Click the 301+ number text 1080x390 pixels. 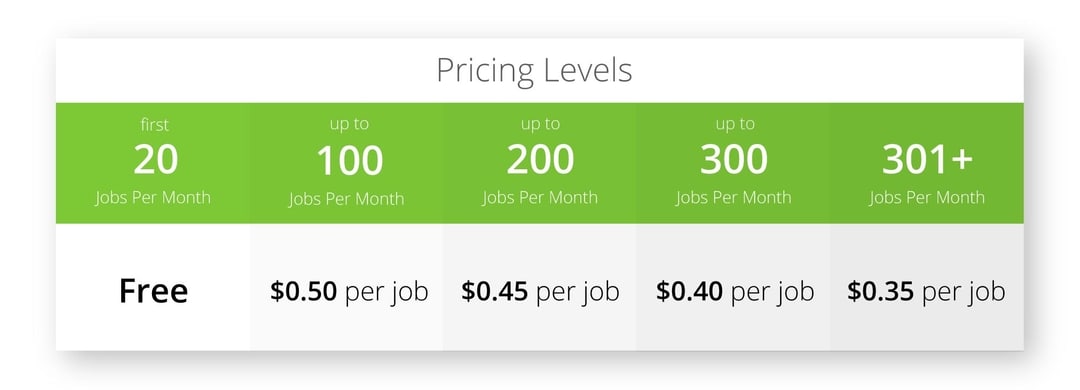[x=927, y=161]
